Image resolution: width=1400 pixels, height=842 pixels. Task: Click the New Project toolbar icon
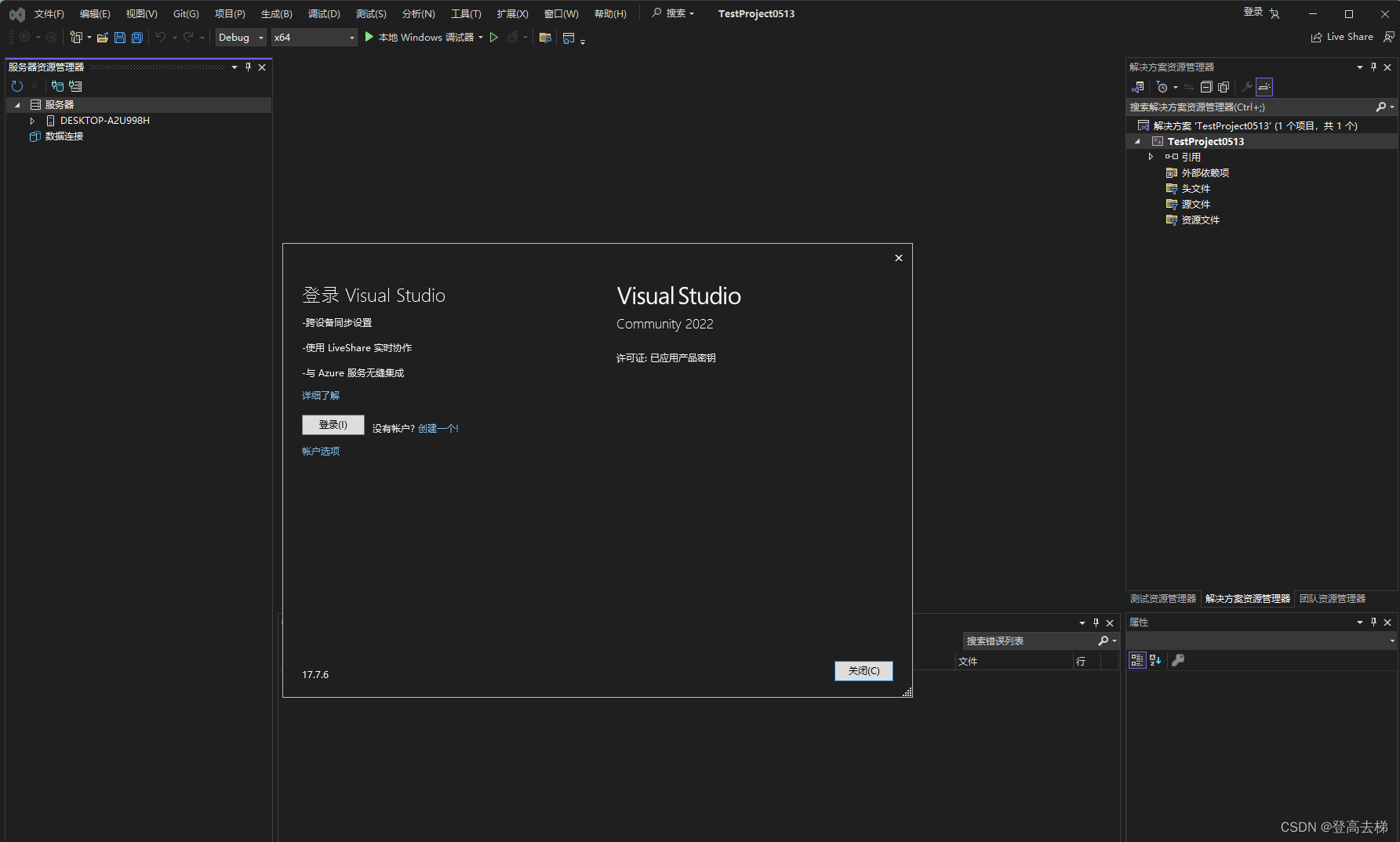point(75,37)
